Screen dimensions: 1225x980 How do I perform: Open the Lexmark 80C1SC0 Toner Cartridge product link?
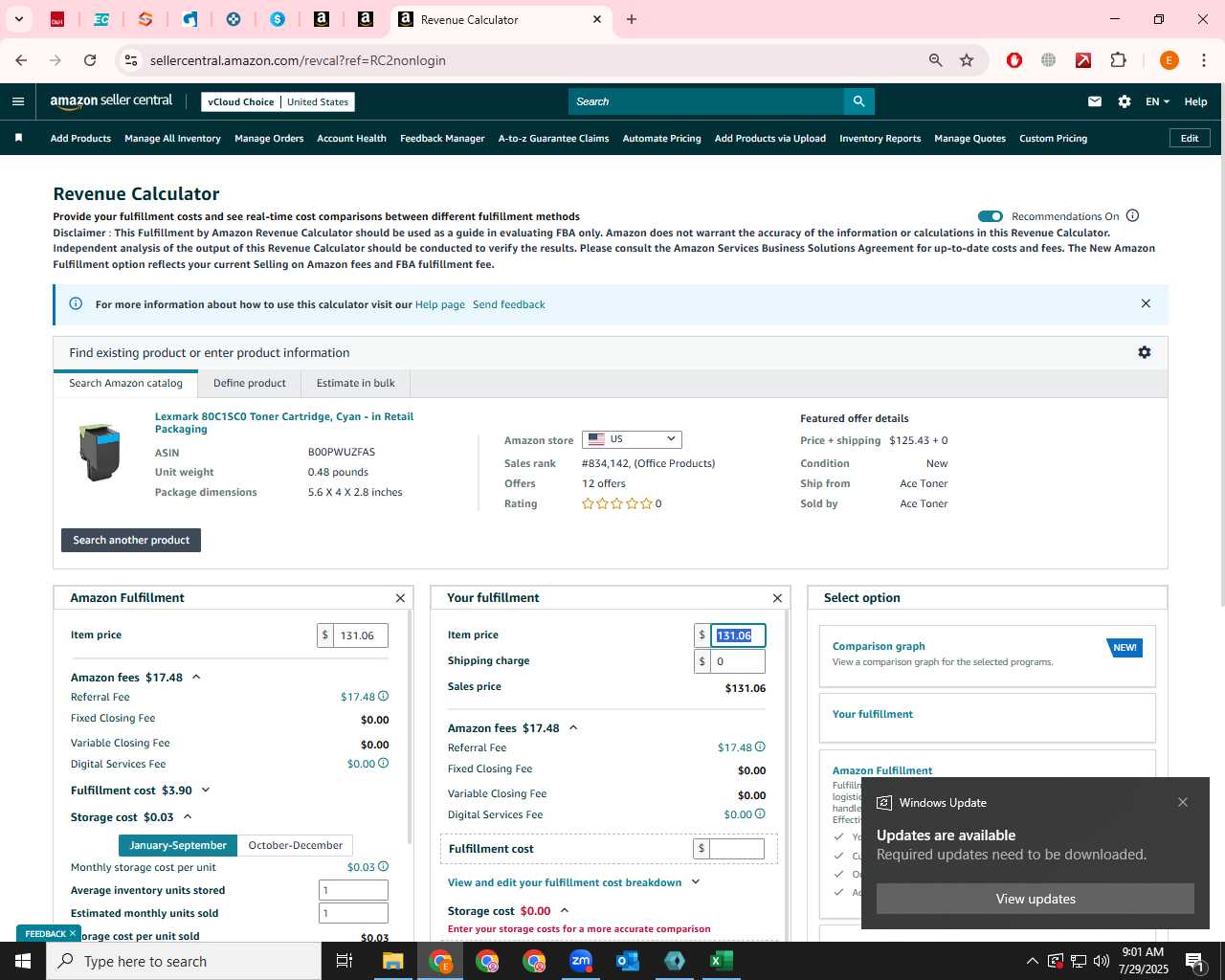click(x=284, y=422)
